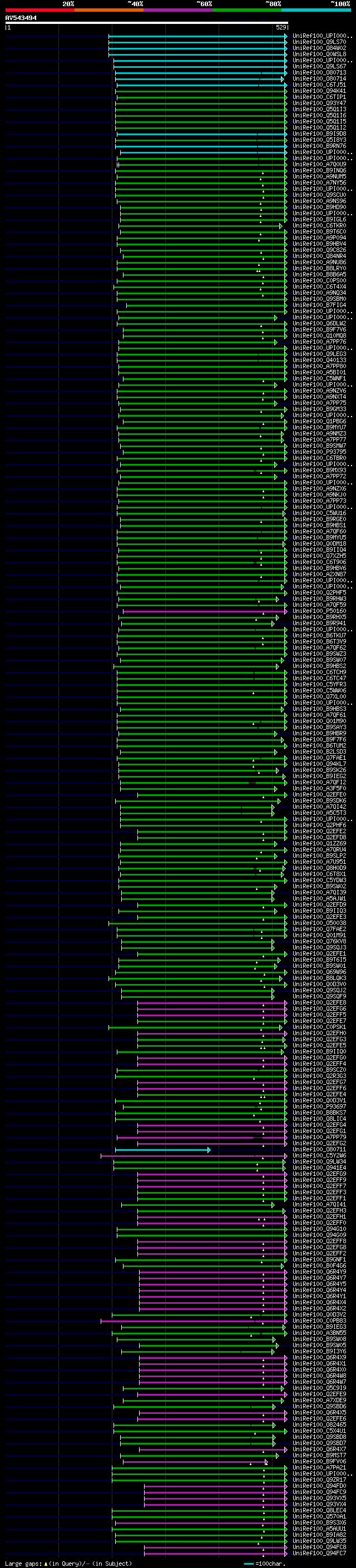Select the UniRef100_Q01M90 label

click(319, 721)
